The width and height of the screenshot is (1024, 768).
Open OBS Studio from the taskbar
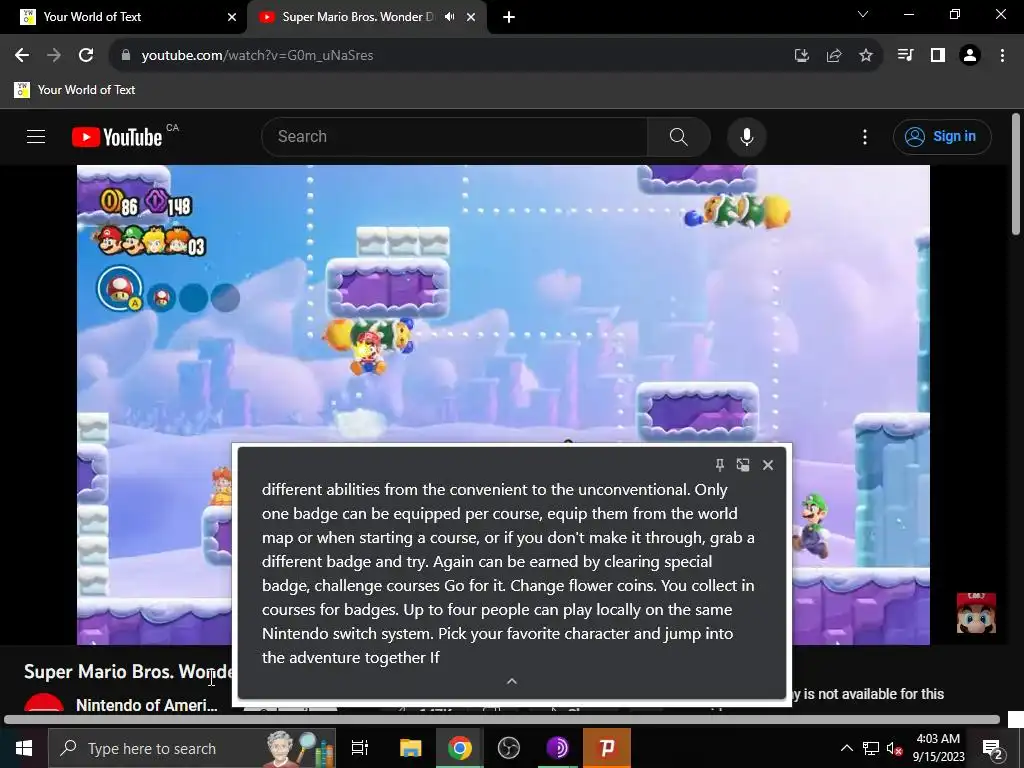[x=508, y=748]
